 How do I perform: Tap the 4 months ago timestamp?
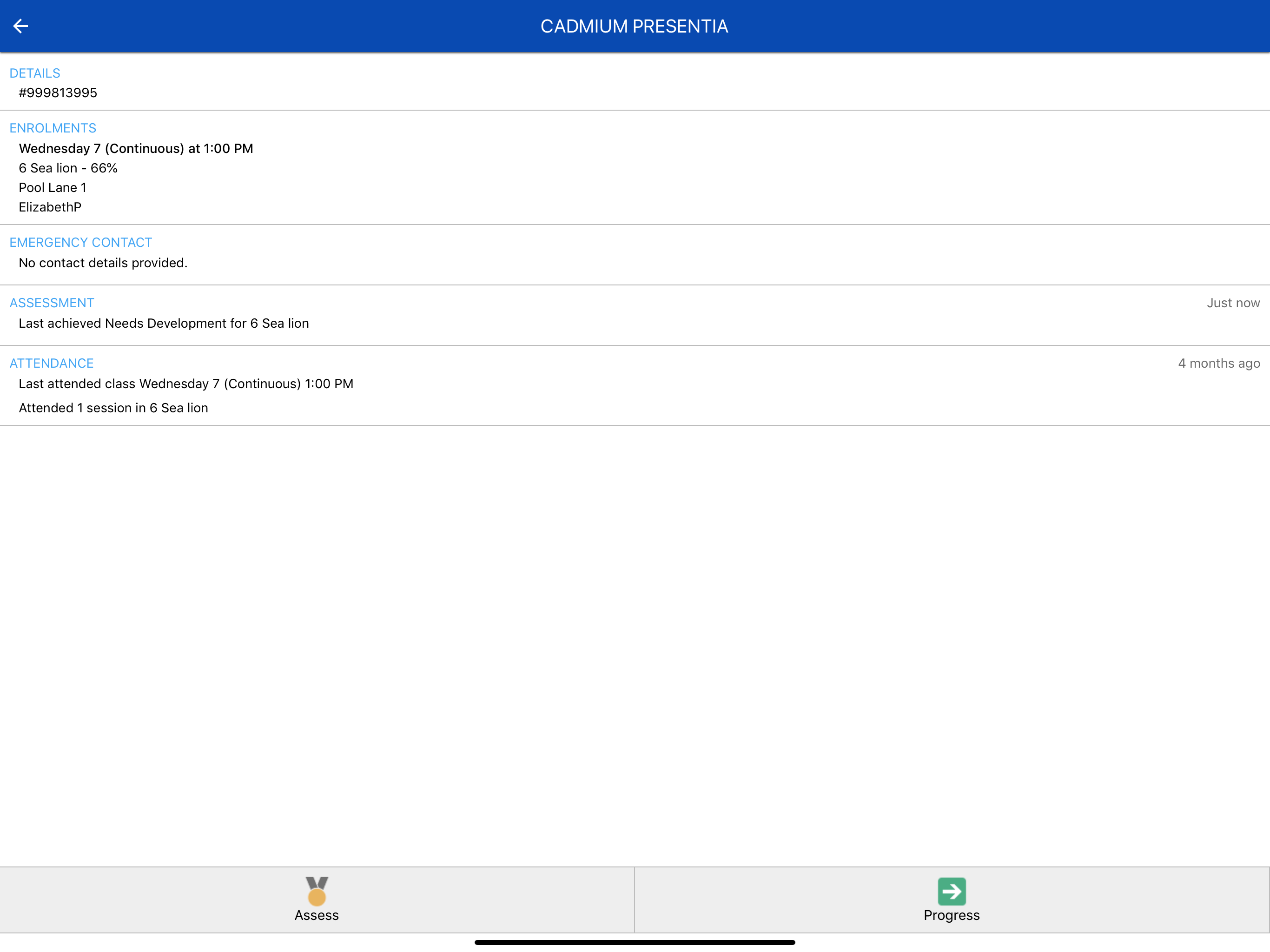pyautogui.click(x=1219, y=364)
